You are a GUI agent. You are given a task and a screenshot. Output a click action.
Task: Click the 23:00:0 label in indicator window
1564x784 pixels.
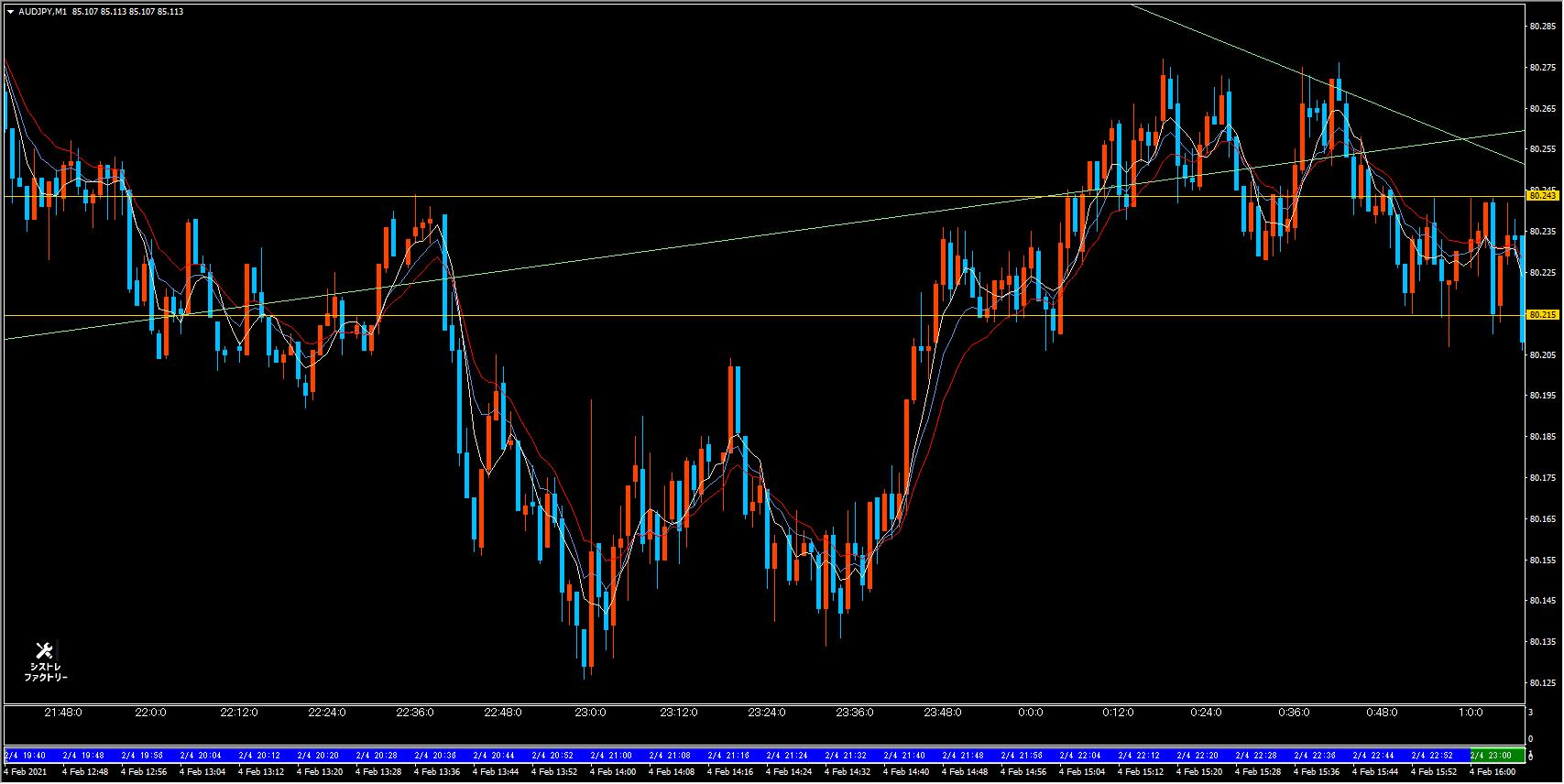(x=591, y=713)
